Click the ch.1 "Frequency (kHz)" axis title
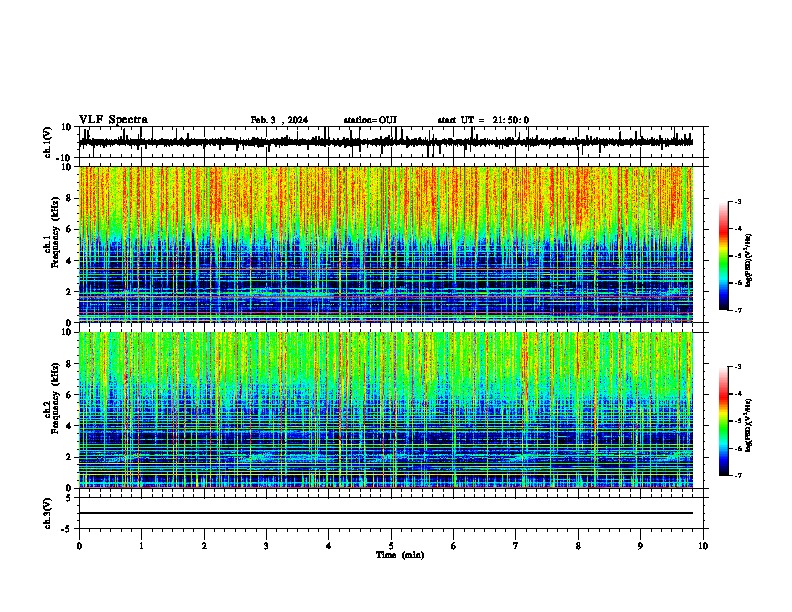The width and height of the screenshot is (792, 612). (x=55, y=232)
